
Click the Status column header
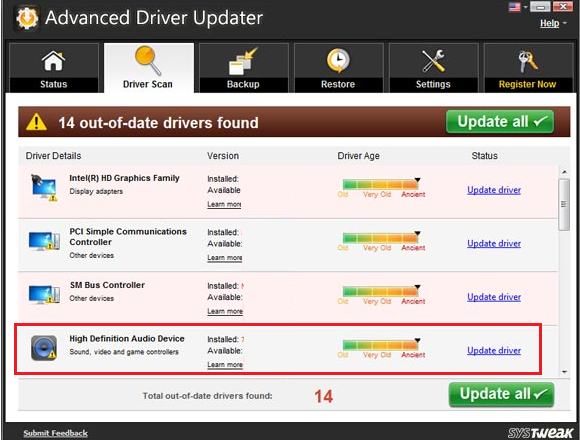point(485,156)
